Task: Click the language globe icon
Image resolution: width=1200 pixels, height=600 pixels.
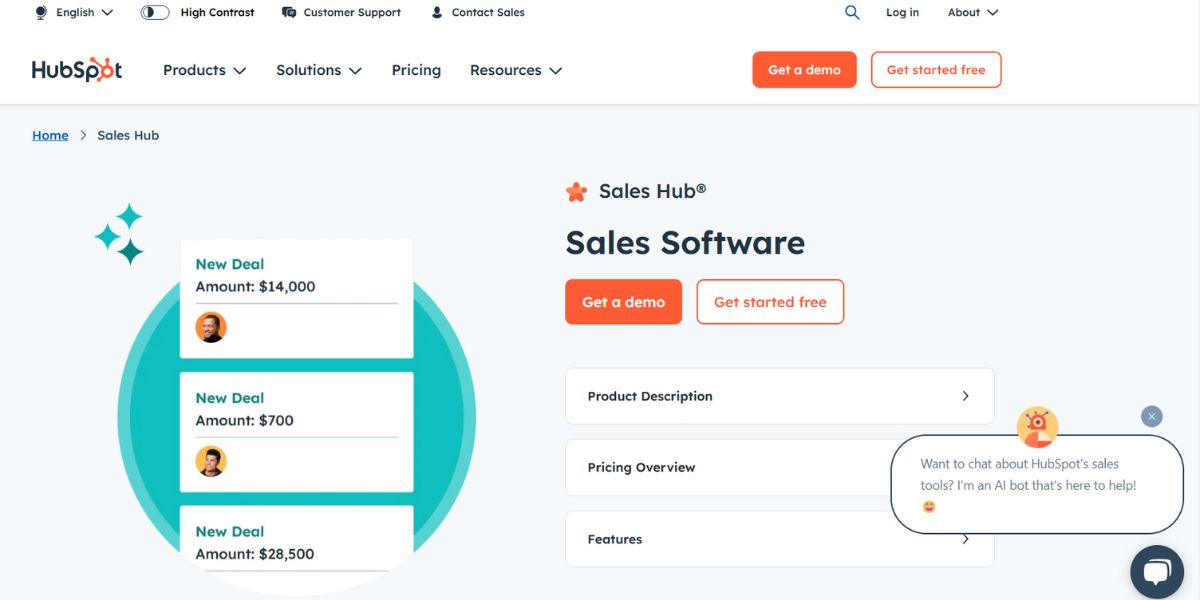Action: click(40, 12)
